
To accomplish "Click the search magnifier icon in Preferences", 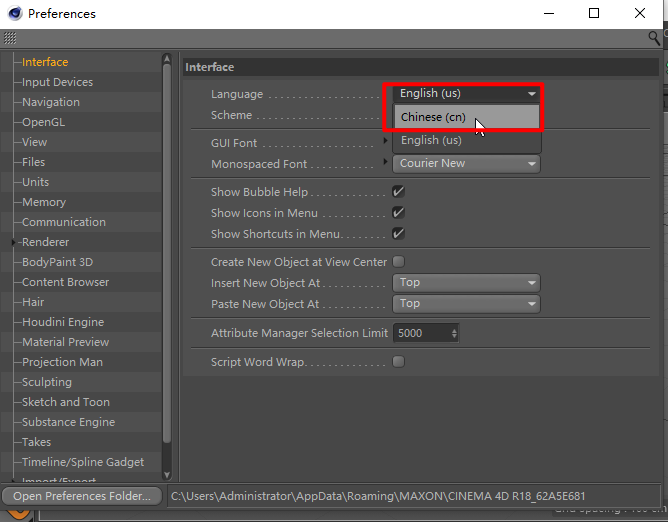I will (655, 38).
